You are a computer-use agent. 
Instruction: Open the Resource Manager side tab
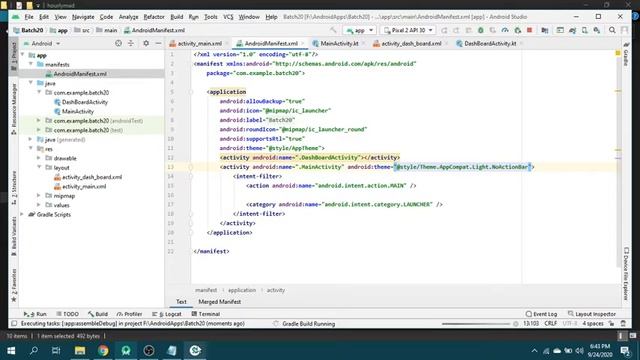click(14, 109)
